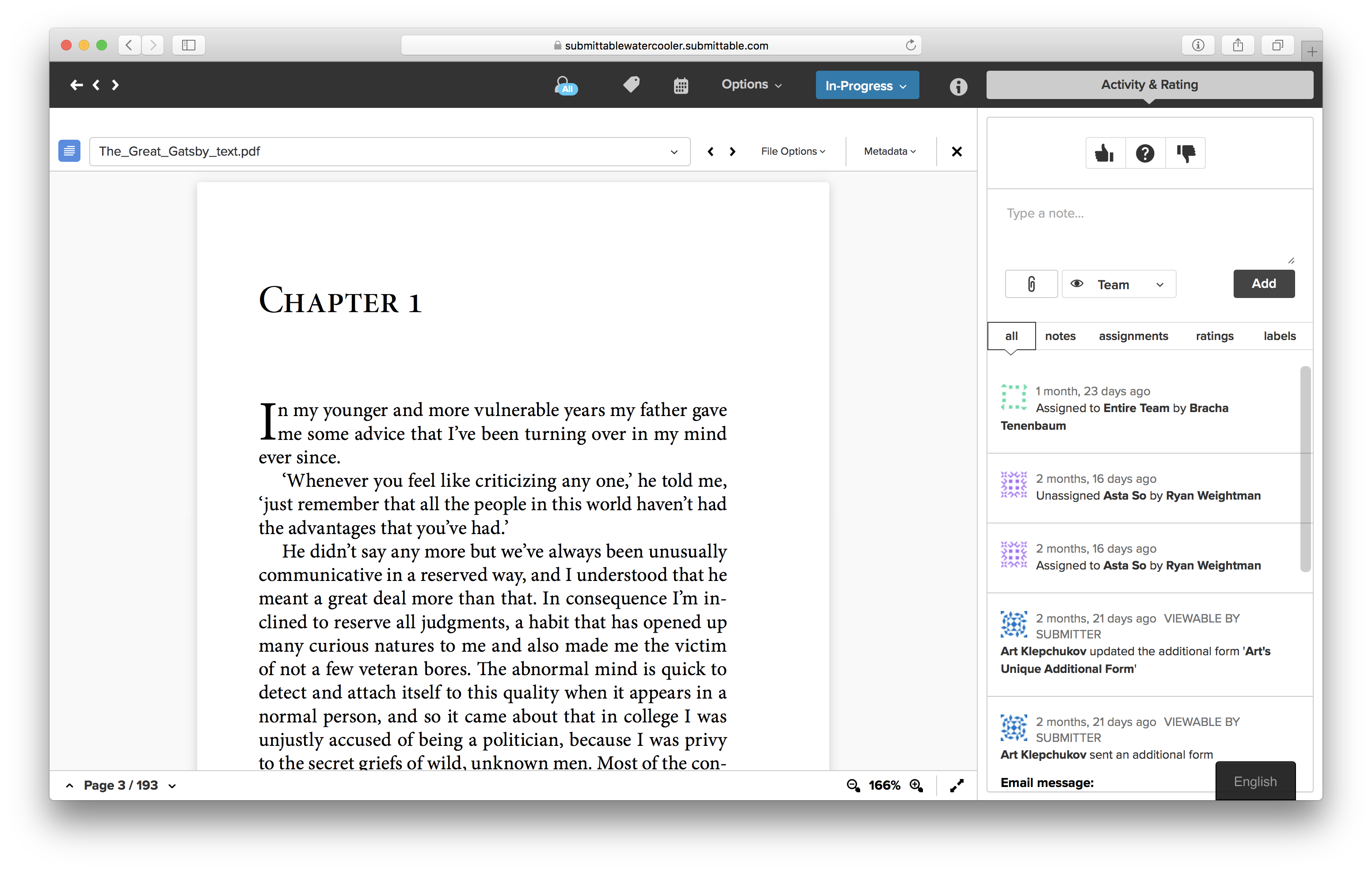
Task: Open Metadata dropdown
Action: (889, 152)
